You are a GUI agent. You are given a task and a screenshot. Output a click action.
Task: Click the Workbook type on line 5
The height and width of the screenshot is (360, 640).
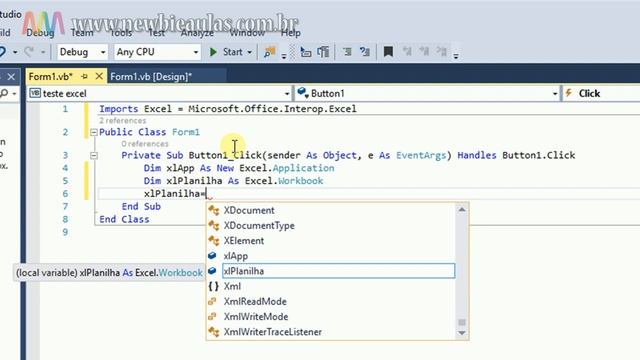tap(300, 181)
